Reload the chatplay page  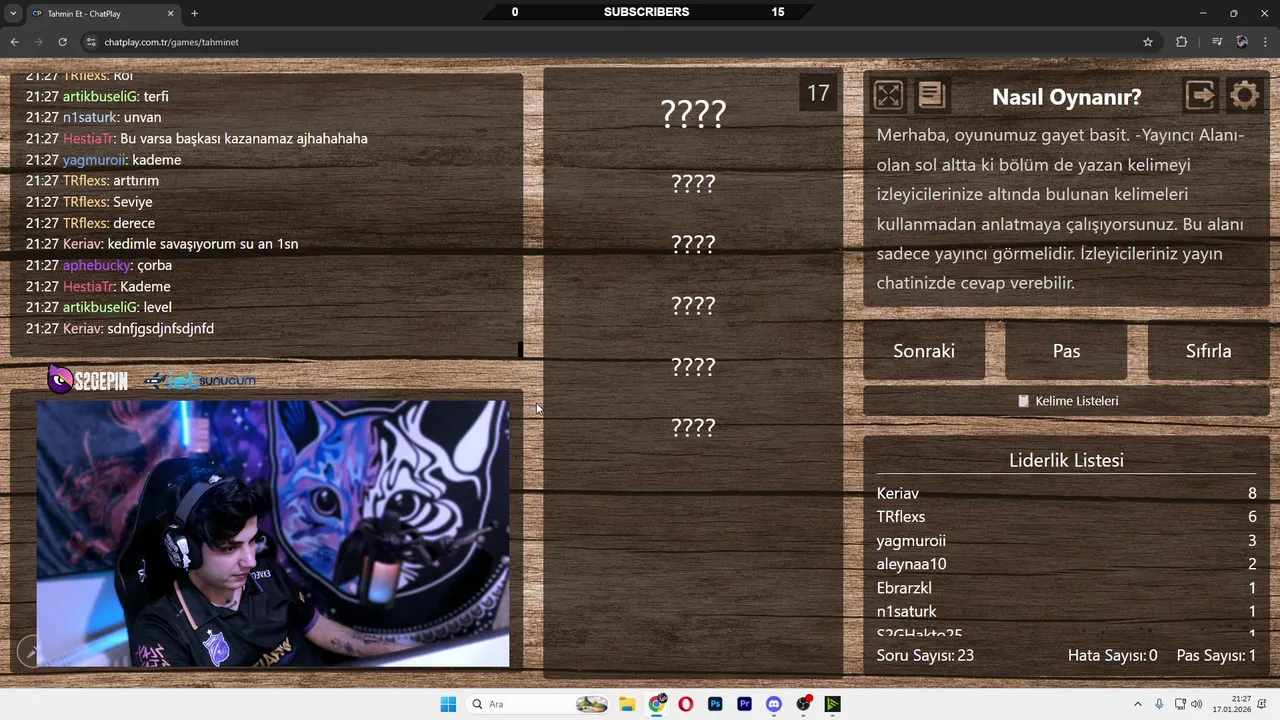[x=62, y=42]
